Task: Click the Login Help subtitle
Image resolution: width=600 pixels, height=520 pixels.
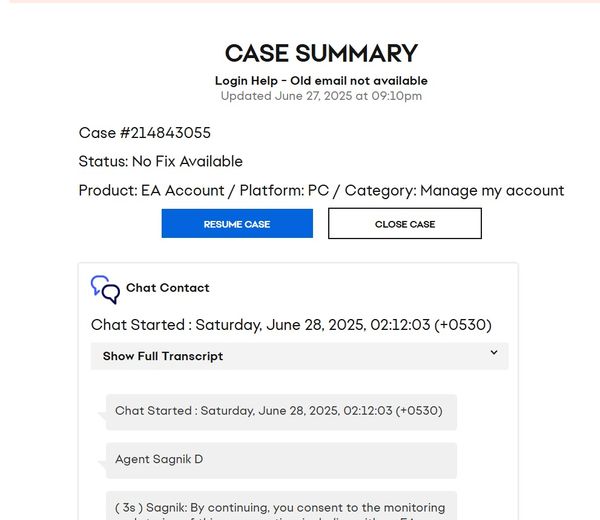Action: 321,81
